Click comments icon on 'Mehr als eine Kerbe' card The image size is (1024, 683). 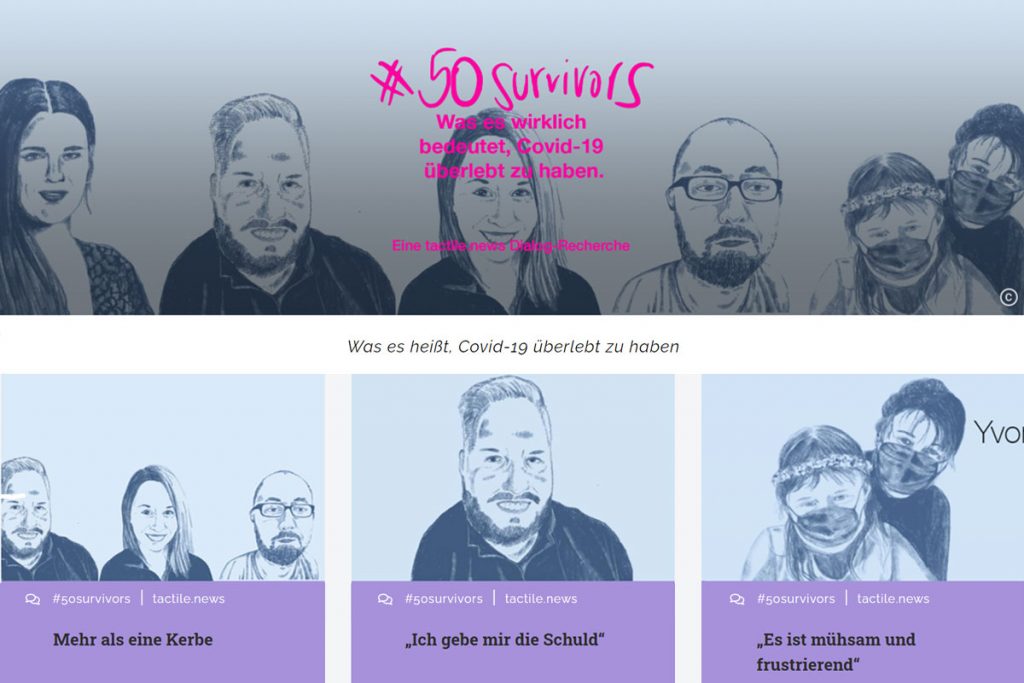(x=33, y=599)
